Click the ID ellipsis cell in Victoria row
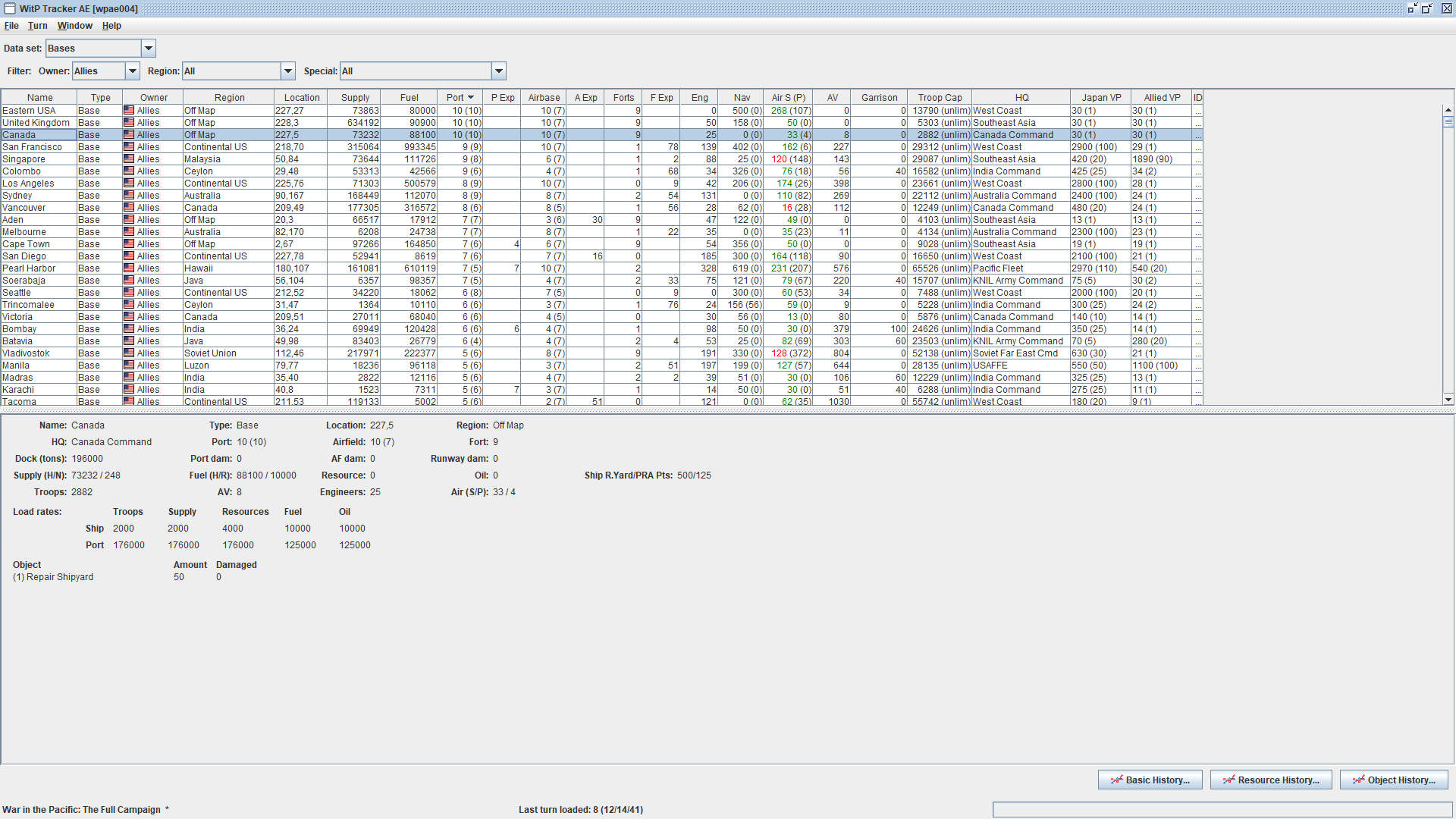This screenshot has height=819, width=1456. [x=1197, y=317]
